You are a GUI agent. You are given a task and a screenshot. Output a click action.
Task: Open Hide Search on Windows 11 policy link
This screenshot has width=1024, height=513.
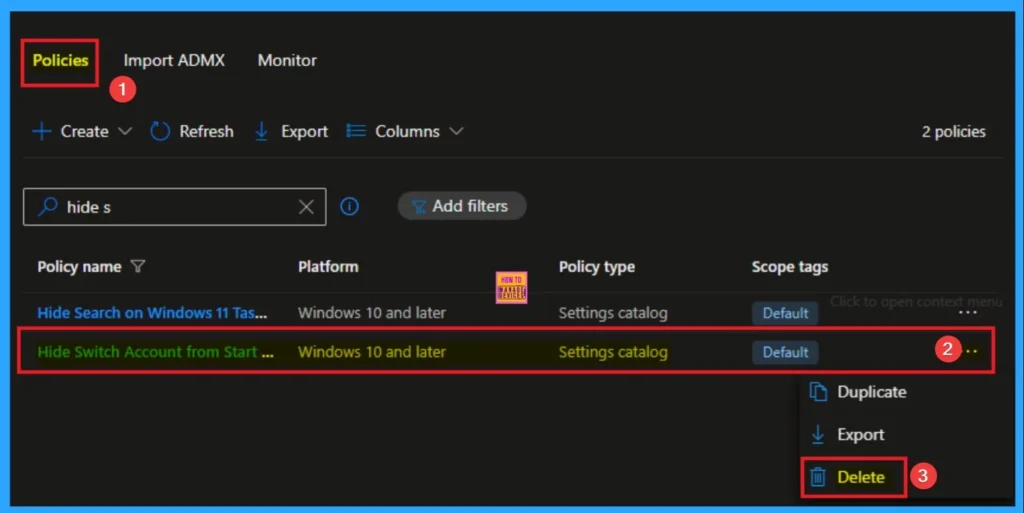152,313
